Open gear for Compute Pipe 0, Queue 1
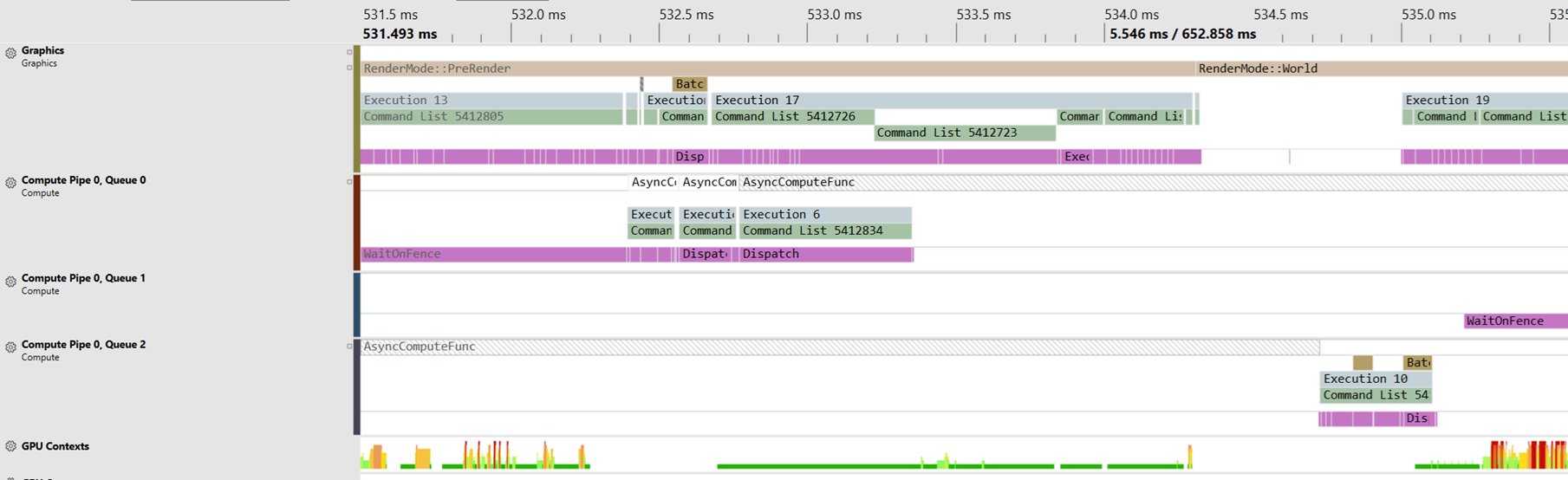 tap(10, 282)
